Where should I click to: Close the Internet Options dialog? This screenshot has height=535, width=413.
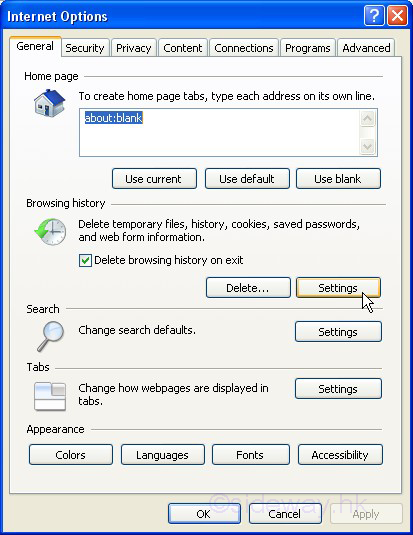pyautogui.click(x=397, y=16)
